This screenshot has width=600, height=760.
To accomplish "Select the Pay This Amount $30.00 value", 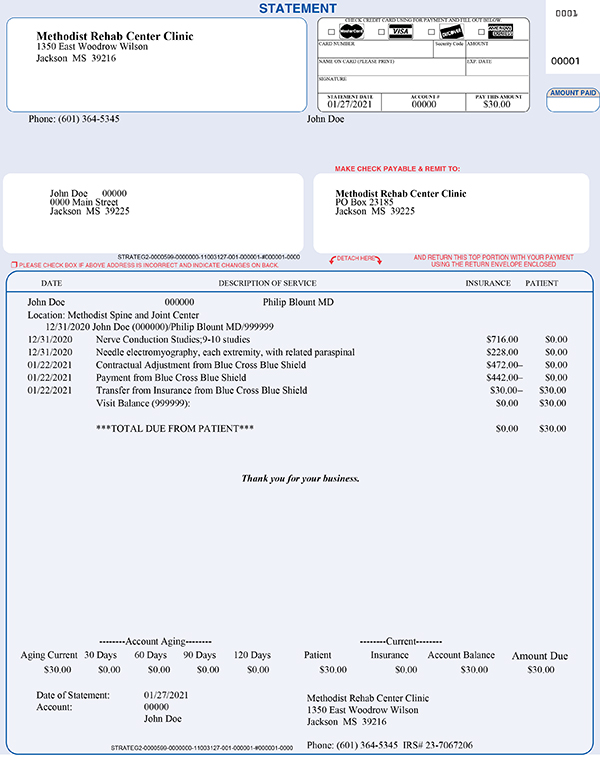I will 497,104.
